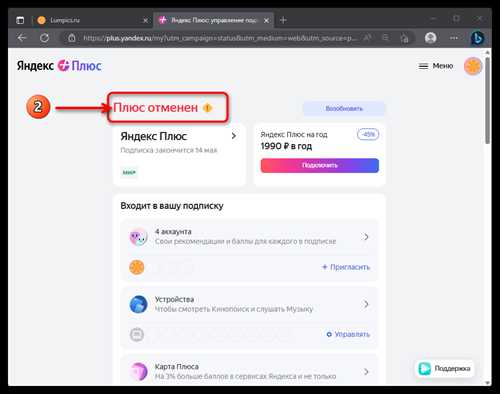Go back with the browser back arrow
The width and height of the screenshot is (500, 394).
(22, 38)
